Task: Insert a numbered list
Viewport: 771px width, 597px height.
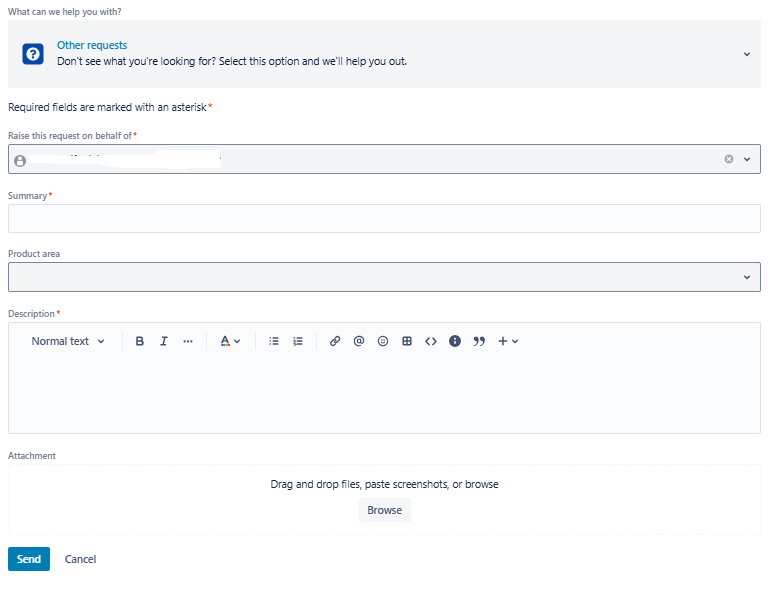Action: pyautogui.click(x=298, y=341)
